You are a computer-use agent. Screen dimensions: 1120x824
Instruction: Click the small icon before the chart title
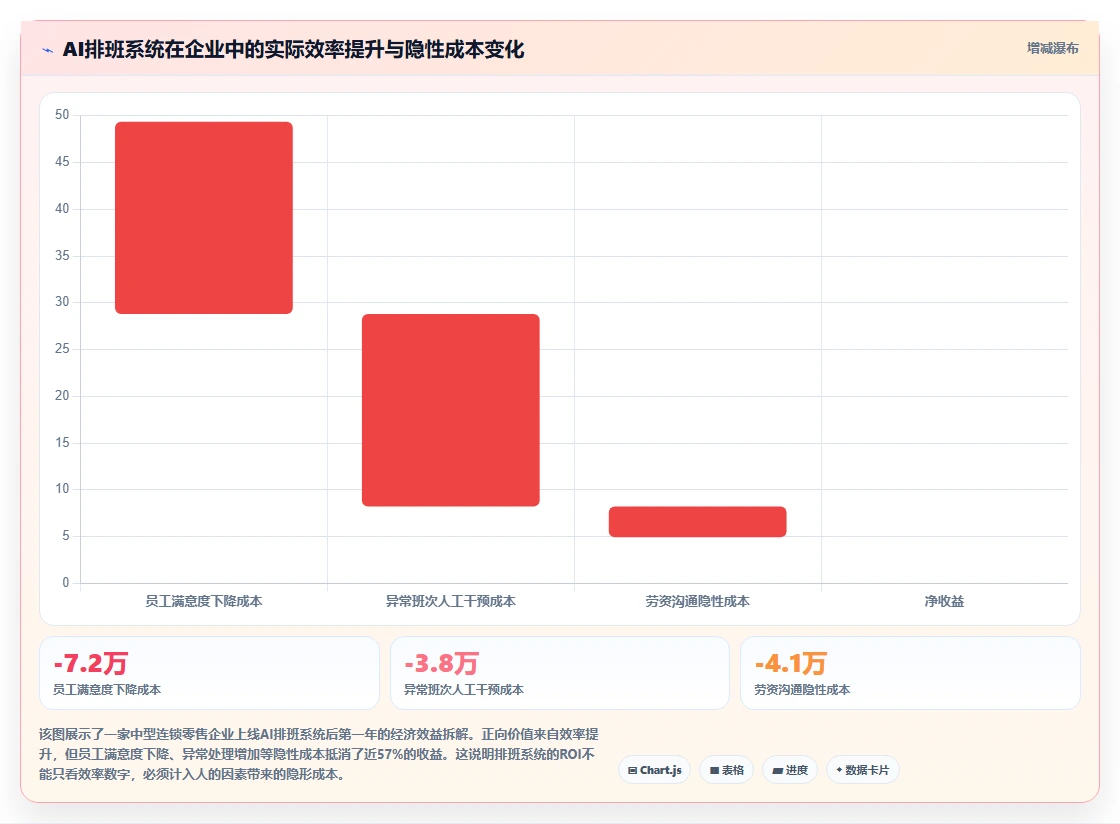coord(48,50)
